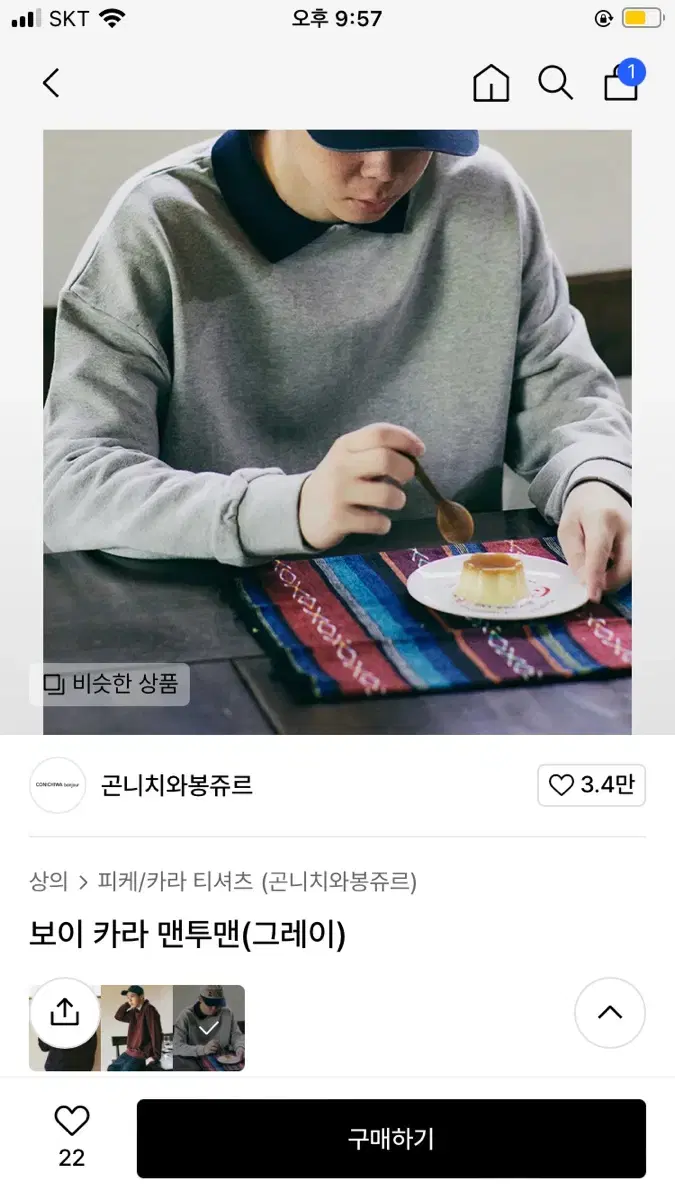
Task: Open shopping bag with 1 item
Action: [624, 81]
